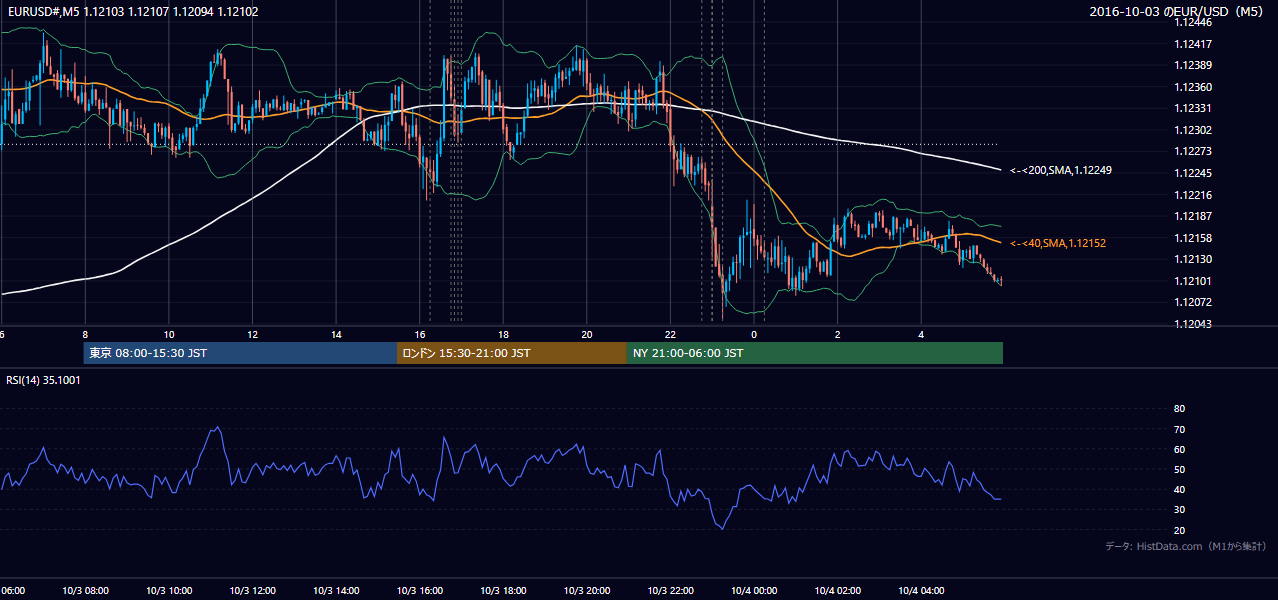This screenshot has height=600, width=1278.
Task: Click hour tick 14 below the price chart
Action: coord(336,335)
